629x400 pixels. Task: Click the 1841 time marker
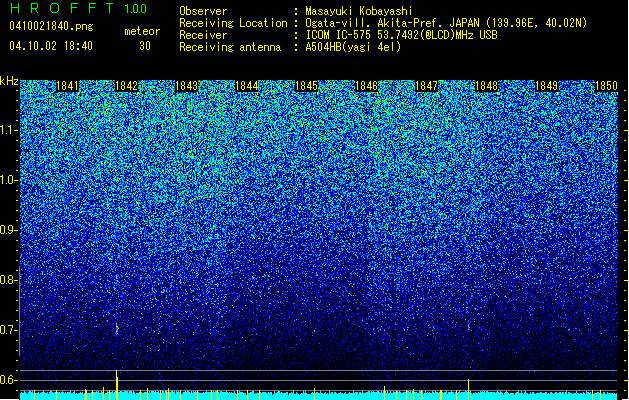pos(67,86)
